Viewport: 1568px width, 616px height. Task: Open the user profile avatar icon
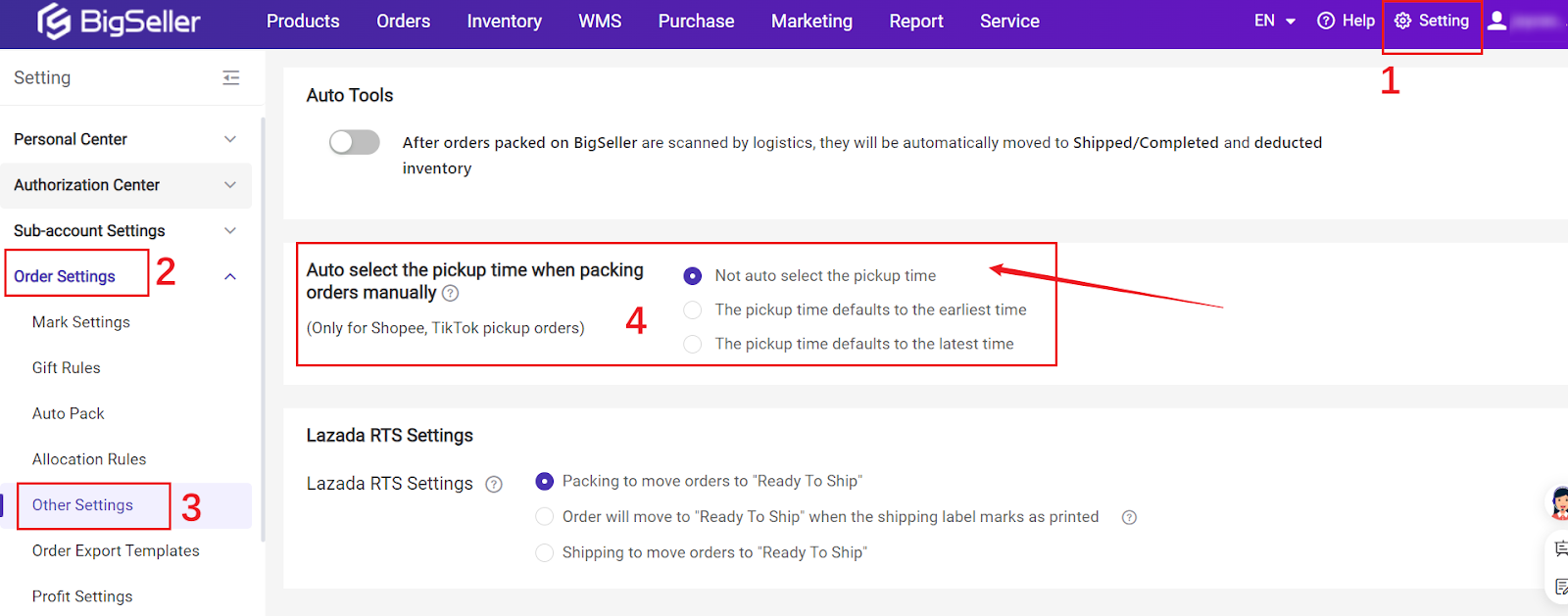coord(1496,21)
